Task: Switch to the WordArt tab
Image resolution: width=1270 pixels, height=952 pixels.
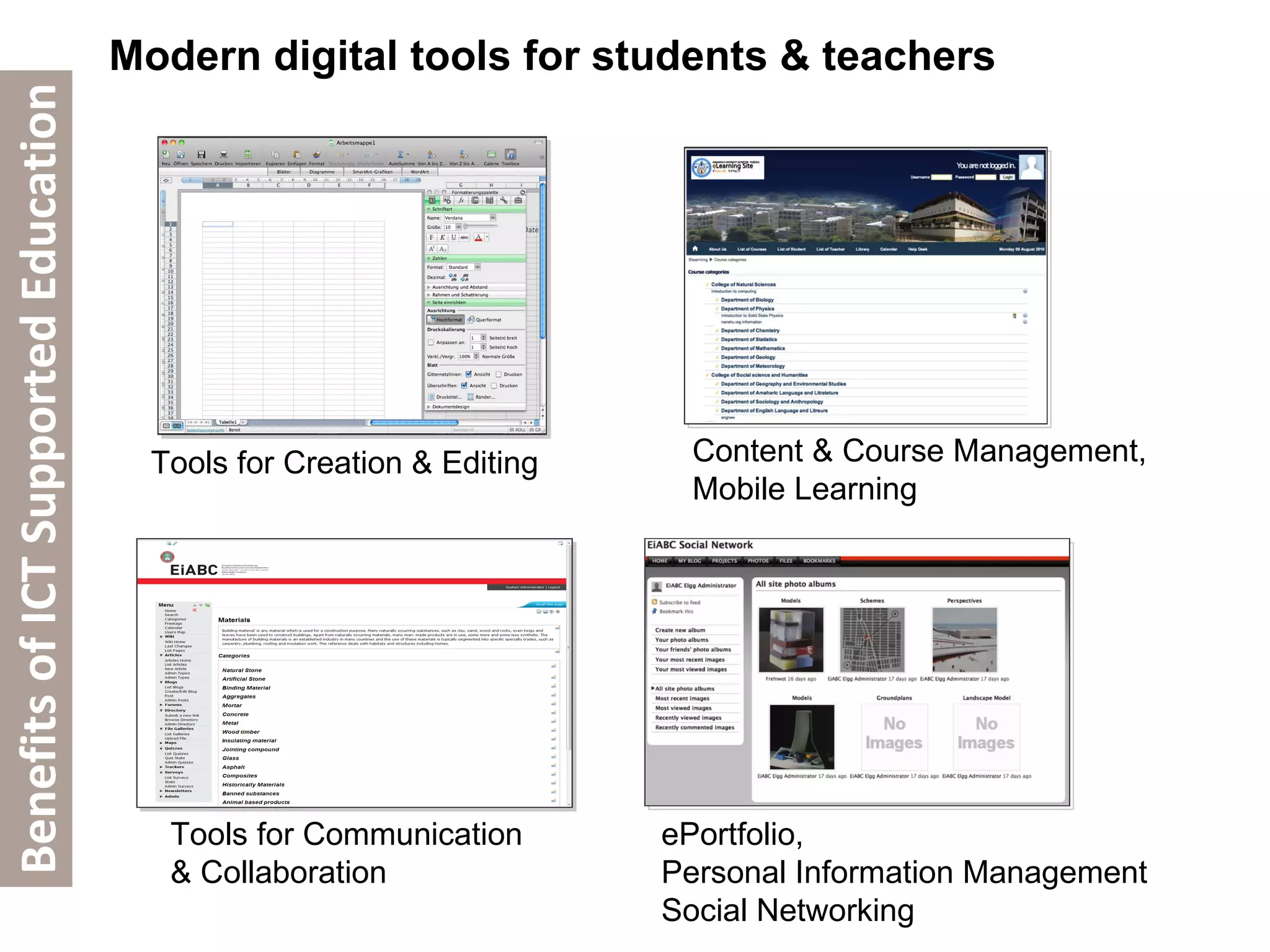Action: coord(420,172)
